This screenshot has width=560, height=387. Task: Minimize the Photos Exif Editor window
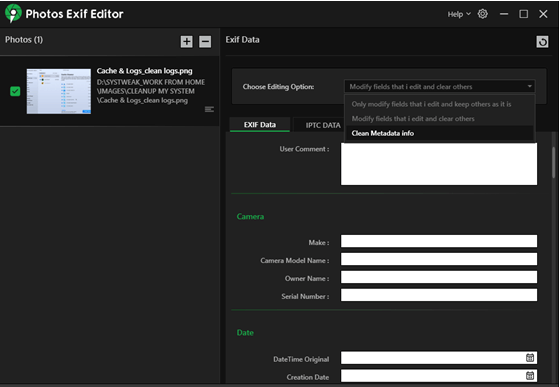point(504,14)
